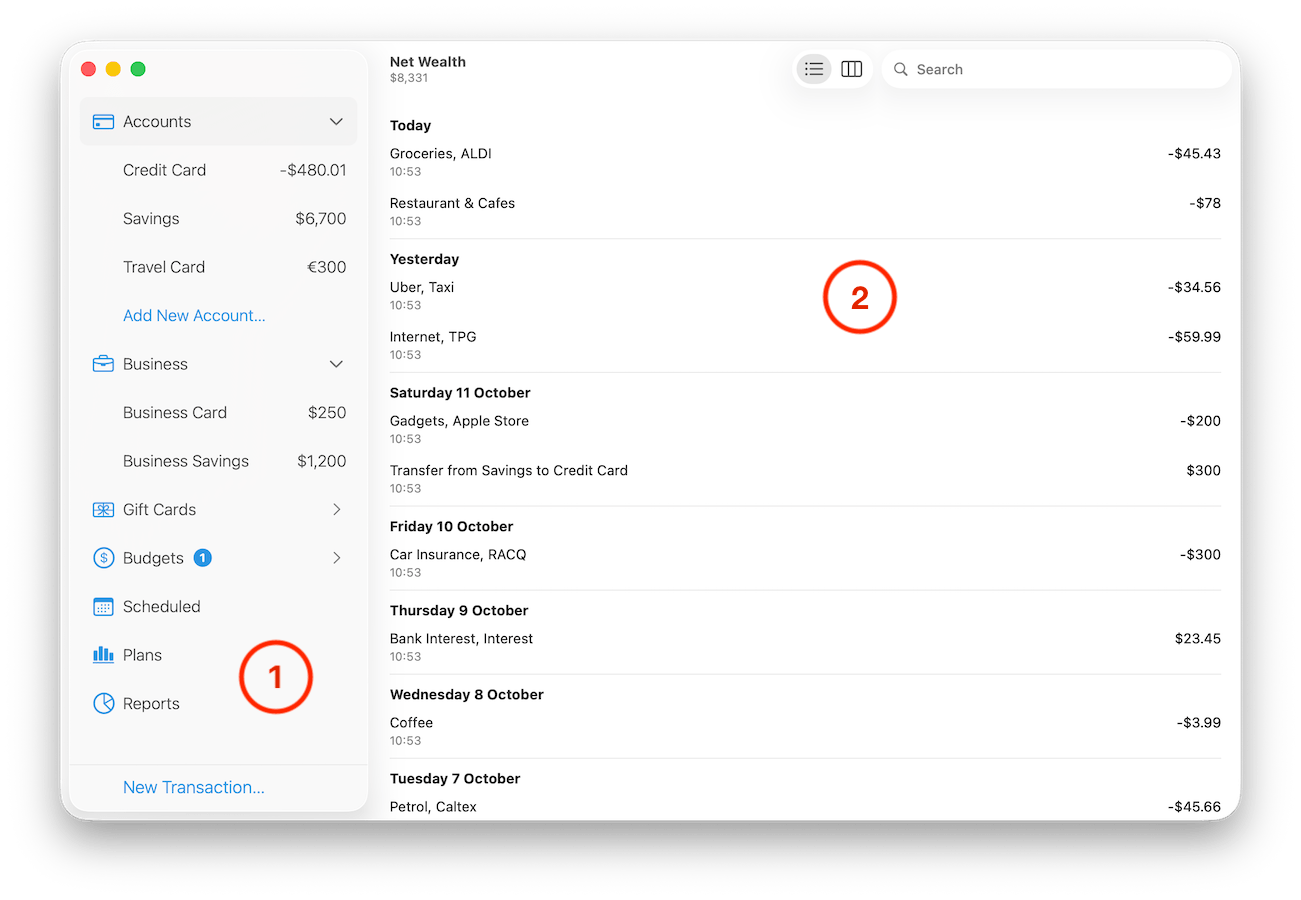Image resolution: width=1301 pixels, height=900 pixels.
Task: Select the Accounts header label
Action: tap(157, 121)
